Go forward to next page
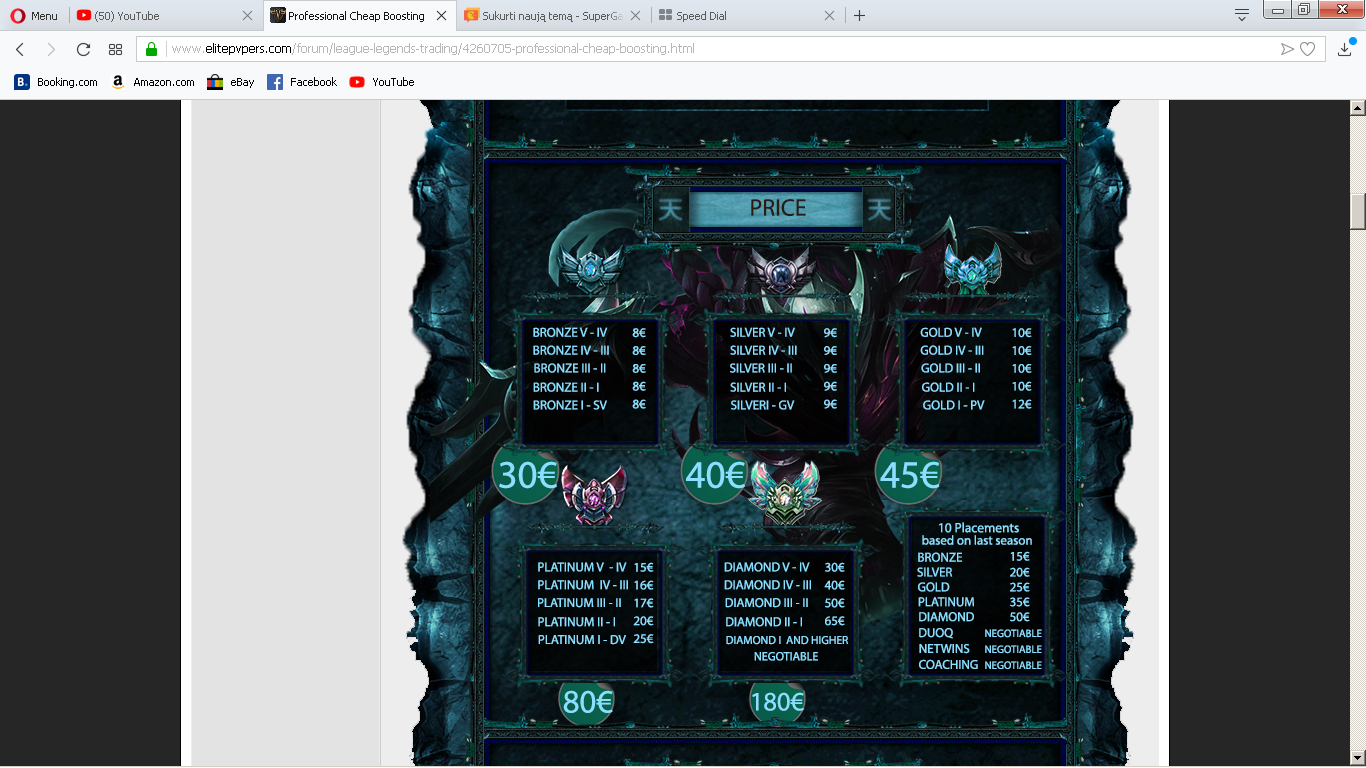This screenshot has height=768, width=1366. [51, 49]
